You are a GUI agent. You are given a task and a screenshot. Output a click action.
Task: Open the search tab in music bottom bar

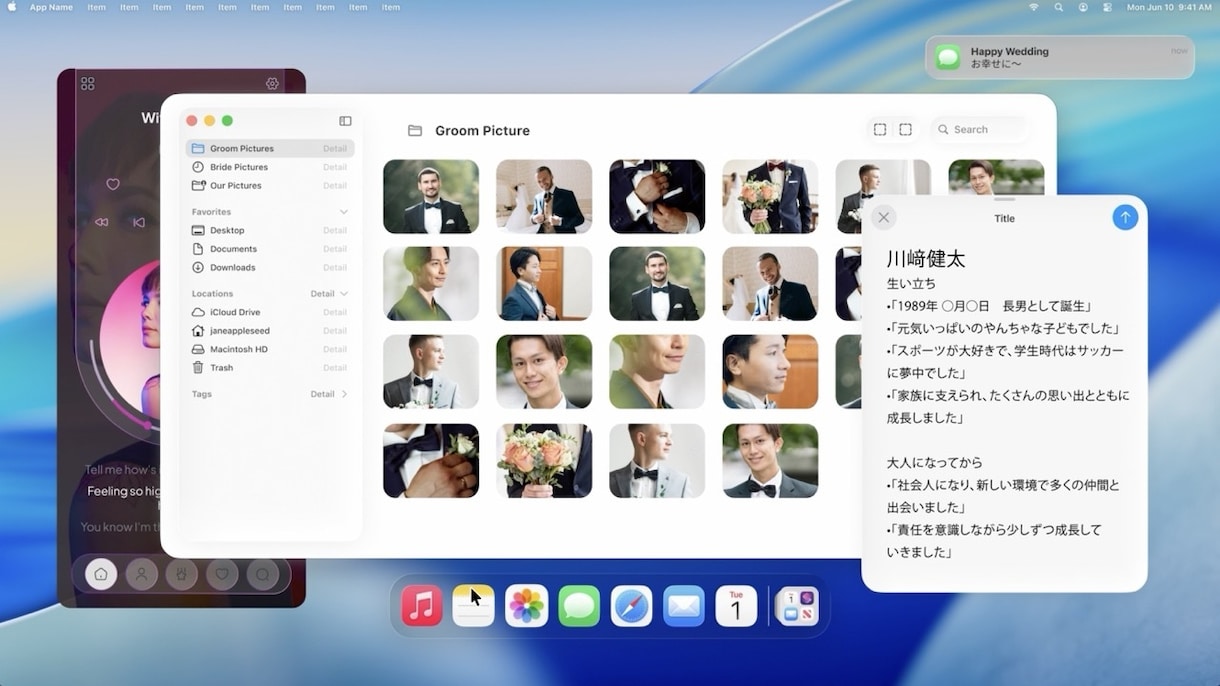(x=263, y=574)
